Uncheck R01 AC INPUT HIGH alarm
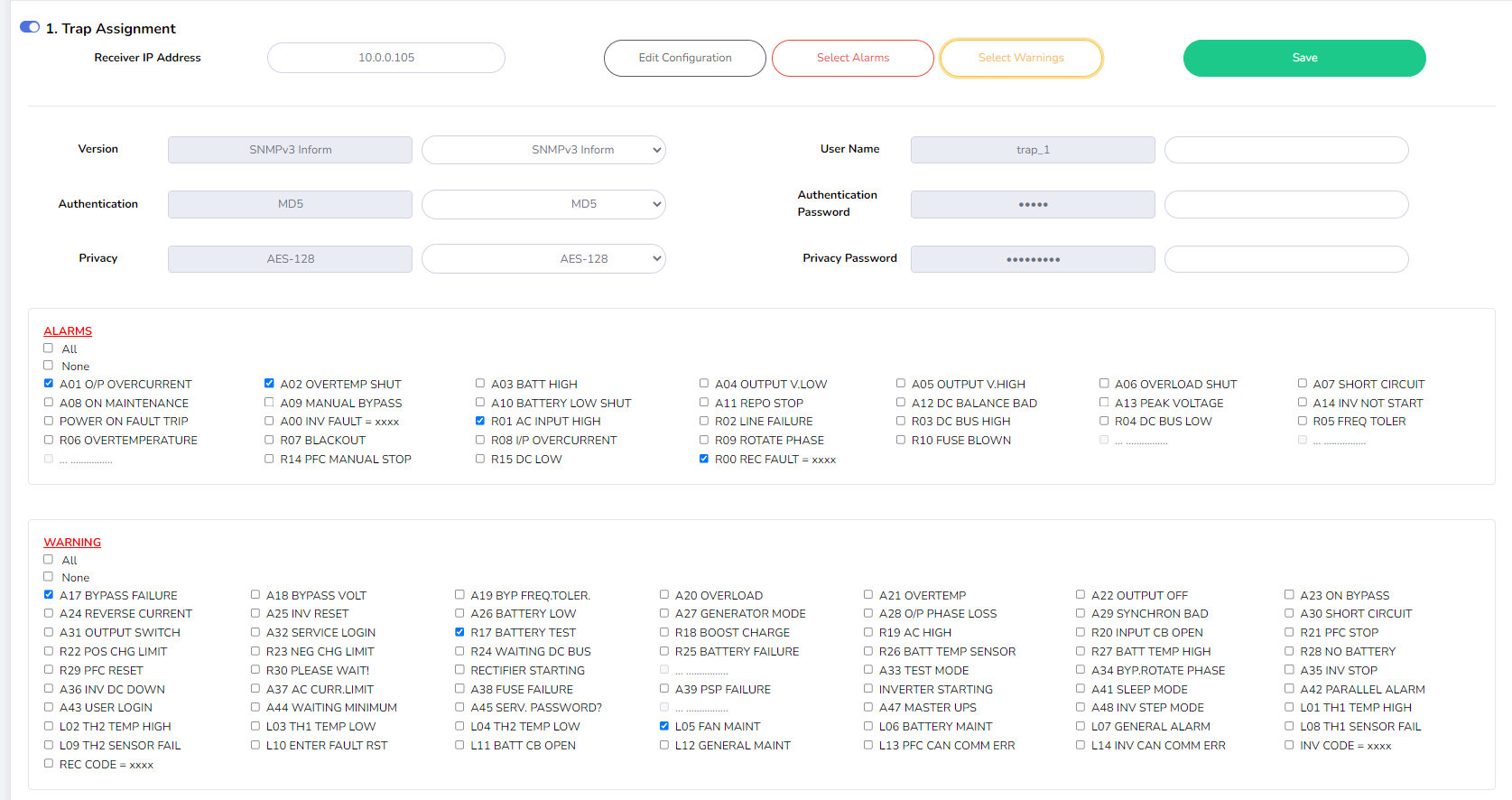Image resolution: width=1512 pixels, height=800 pixels. pos(480,420)
